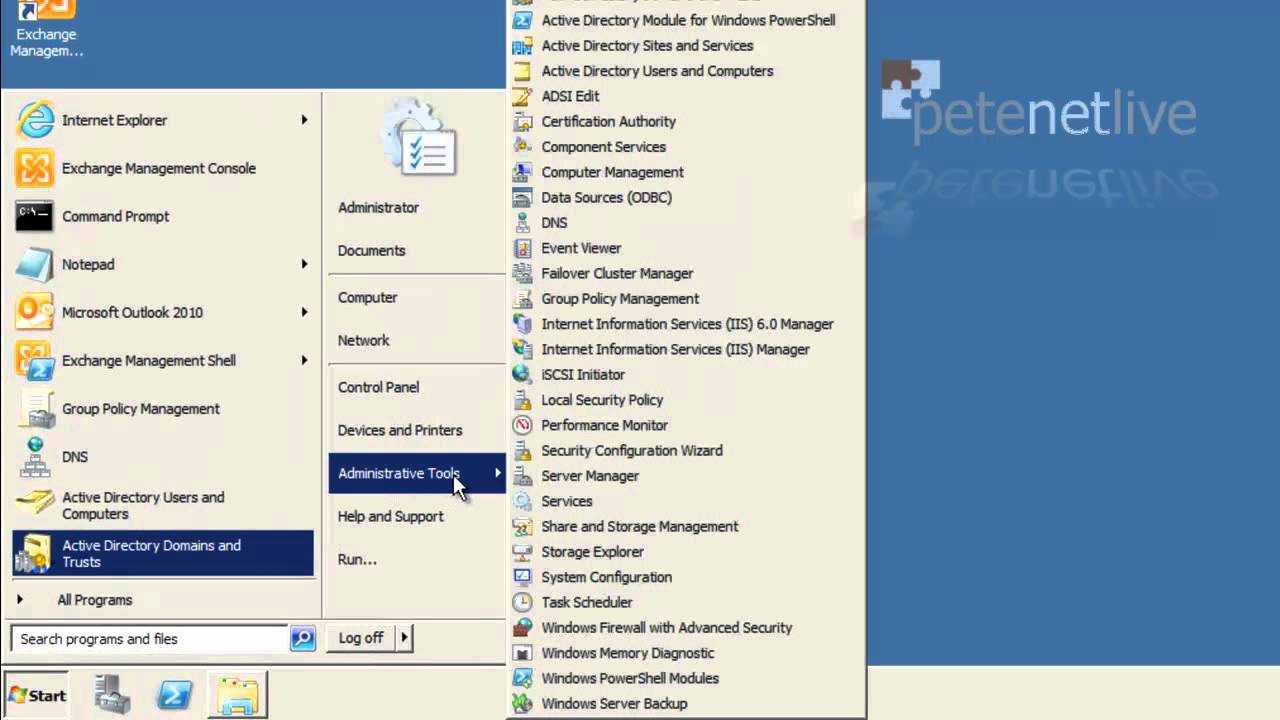Viewport: 1280px width, 720px height.
Task: Open Server Manager from Administrative Tools
Action: (x=590, y=476)
